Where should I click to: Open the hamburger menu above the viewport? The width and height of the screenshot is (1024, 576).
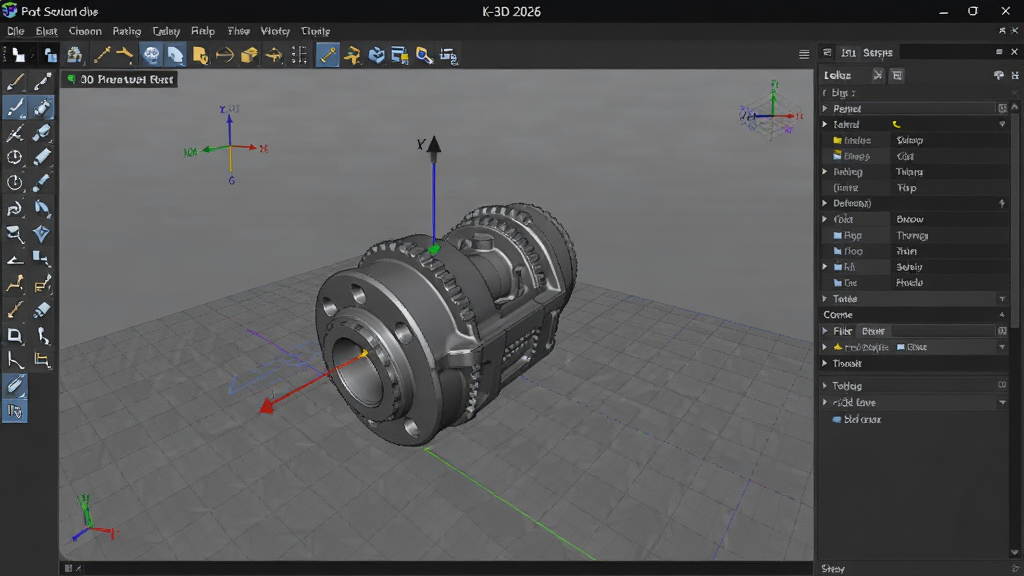804,55
